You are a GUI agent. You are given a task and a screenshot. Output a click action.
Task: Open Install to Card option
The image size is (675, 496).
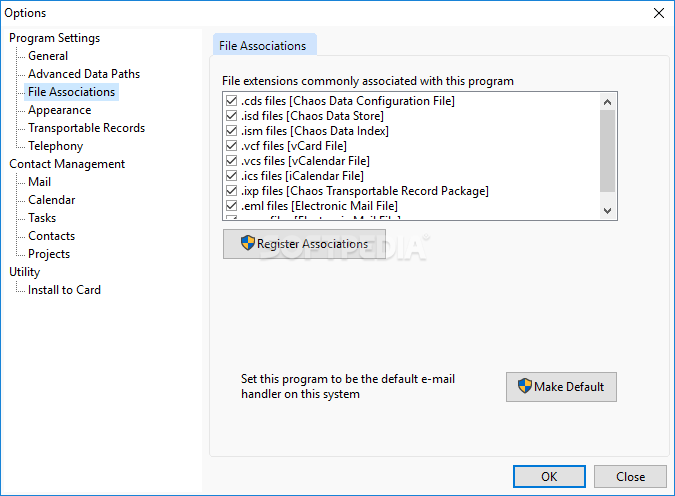[x=64, y=290]
